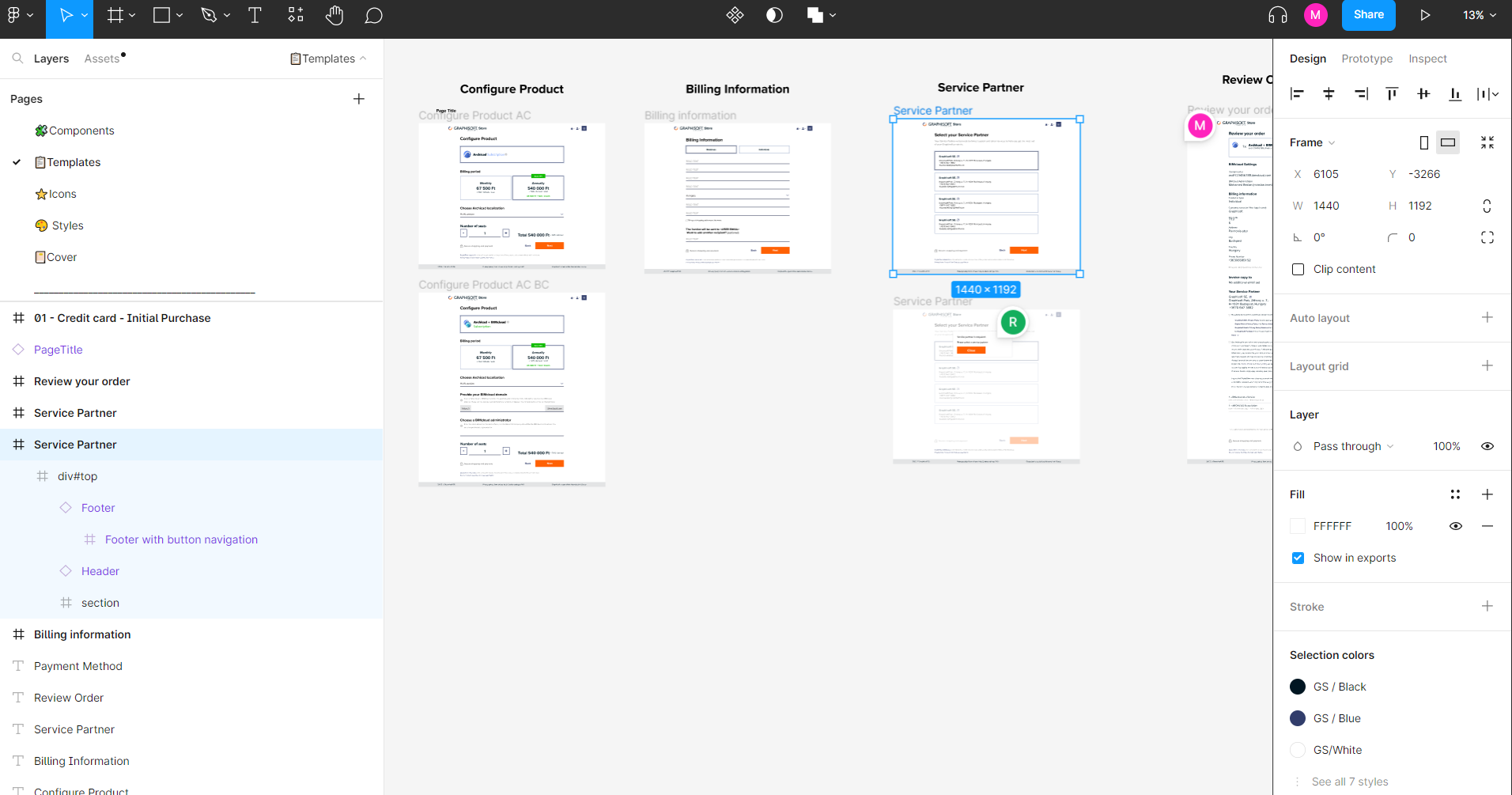
Task: Select the Hand tool
Action: (335, 16)
